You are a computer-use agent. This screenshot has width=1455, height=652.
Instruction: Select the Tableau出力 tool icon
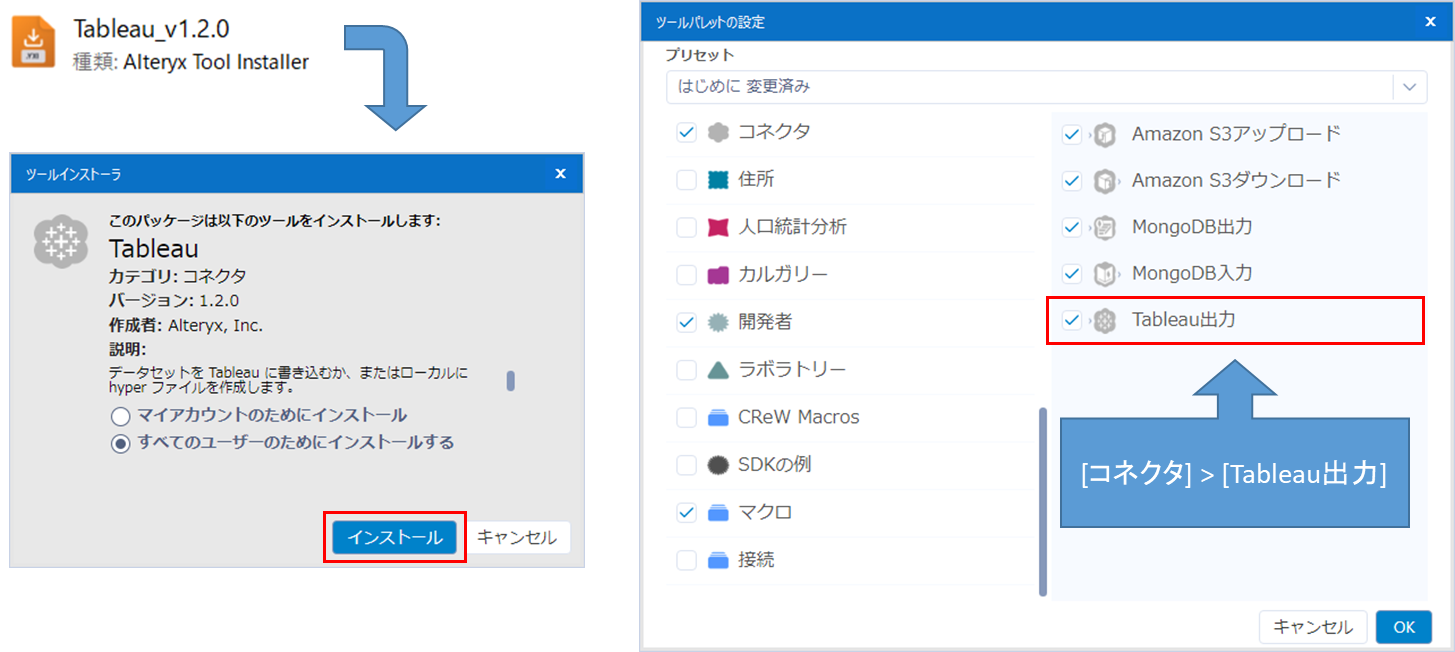pyautogui.click(x=1104, y=320)
